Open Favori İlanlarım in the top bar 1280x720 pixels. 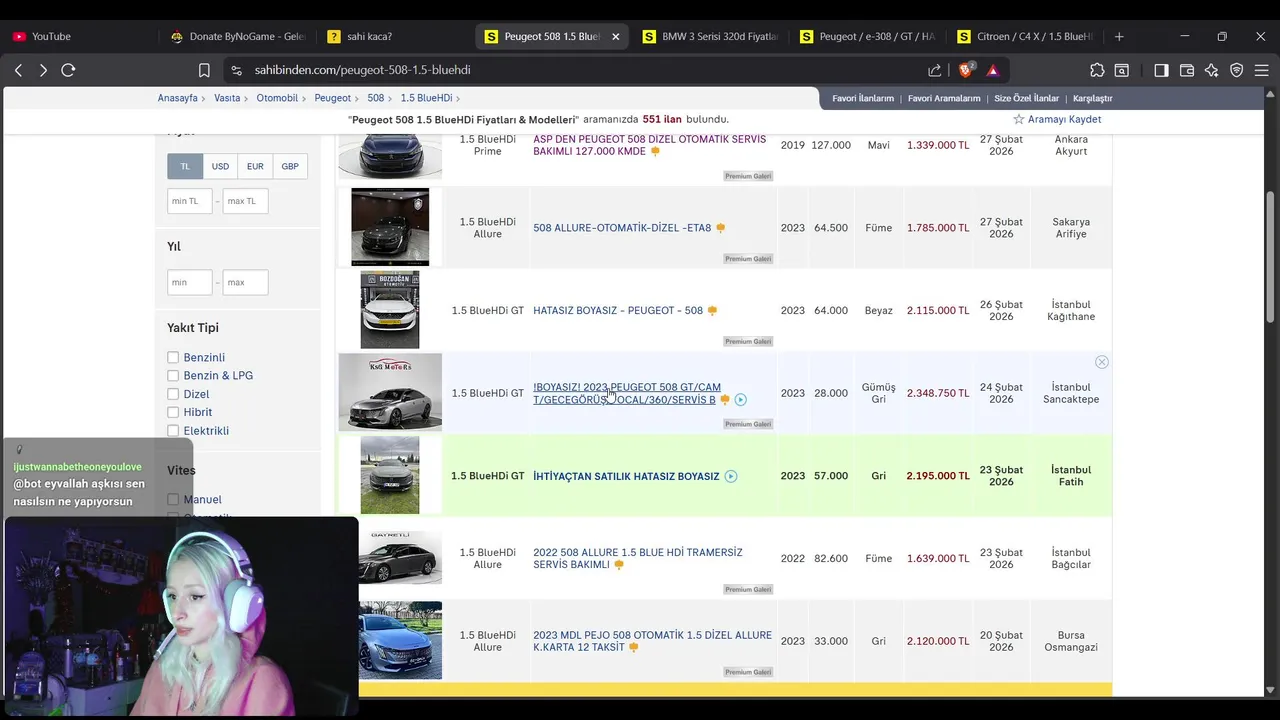pos(863,98)
